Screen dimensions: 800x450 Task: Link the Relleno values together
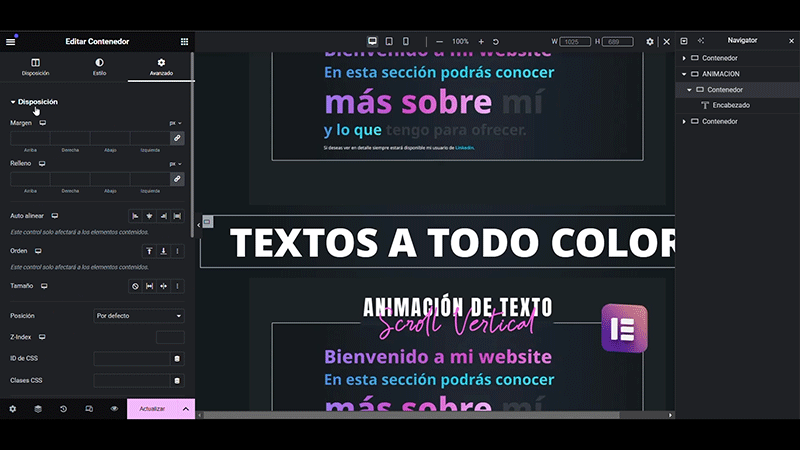[x=177, y=179]
